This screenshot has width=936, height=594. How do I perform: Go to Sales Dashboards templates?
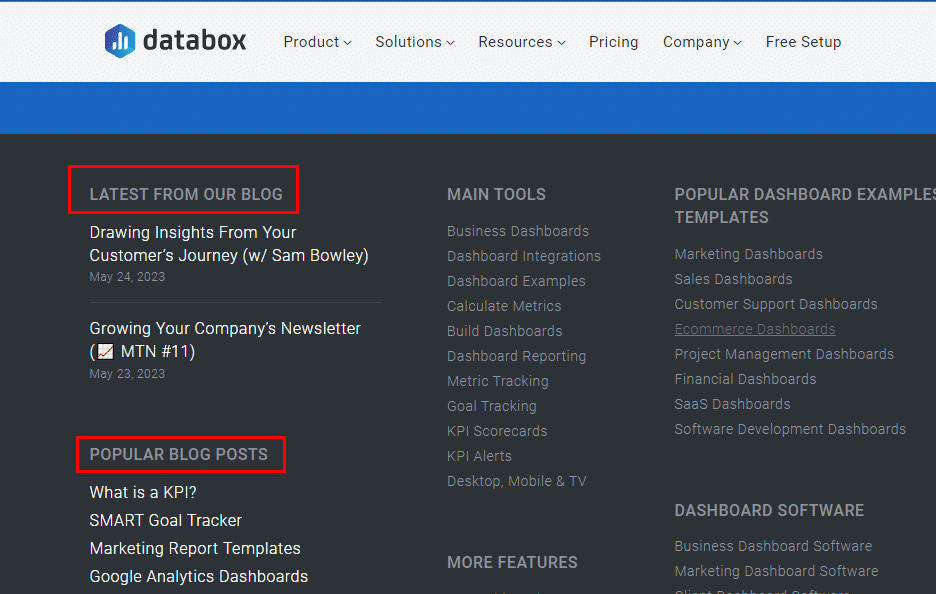[733, 279]
